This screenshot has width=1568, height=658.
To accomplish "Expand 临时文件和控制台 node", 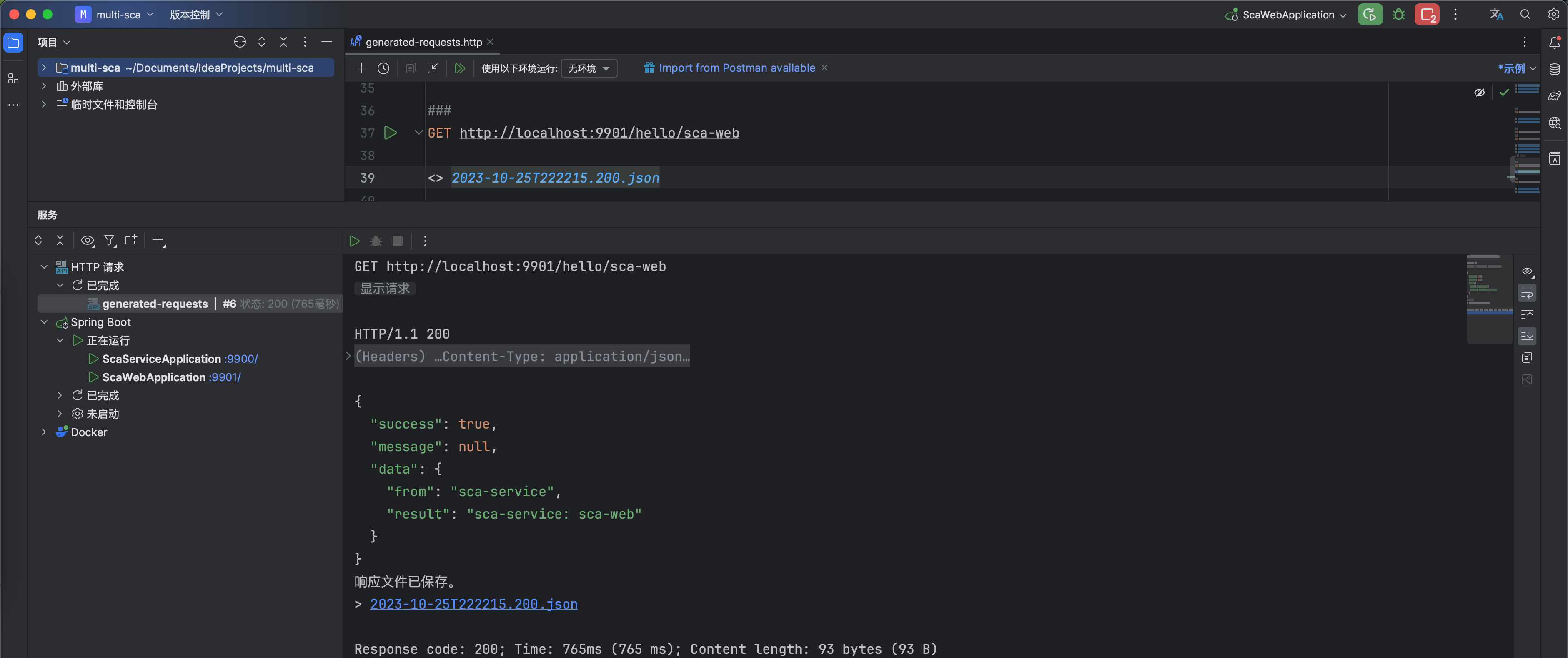I will (x=44, y=104).
